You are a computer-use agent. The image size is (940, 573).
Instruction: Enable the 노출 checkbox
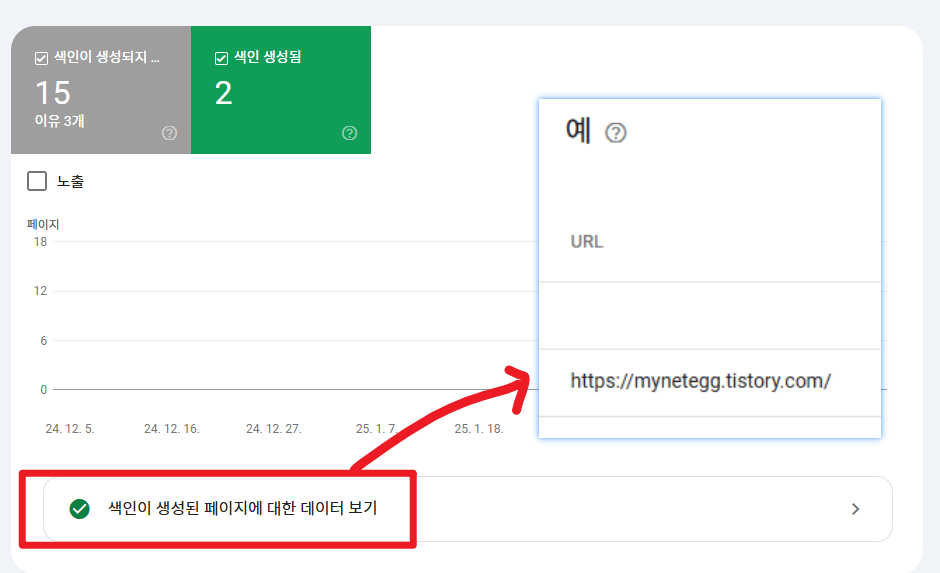click(x=37, y=181)
